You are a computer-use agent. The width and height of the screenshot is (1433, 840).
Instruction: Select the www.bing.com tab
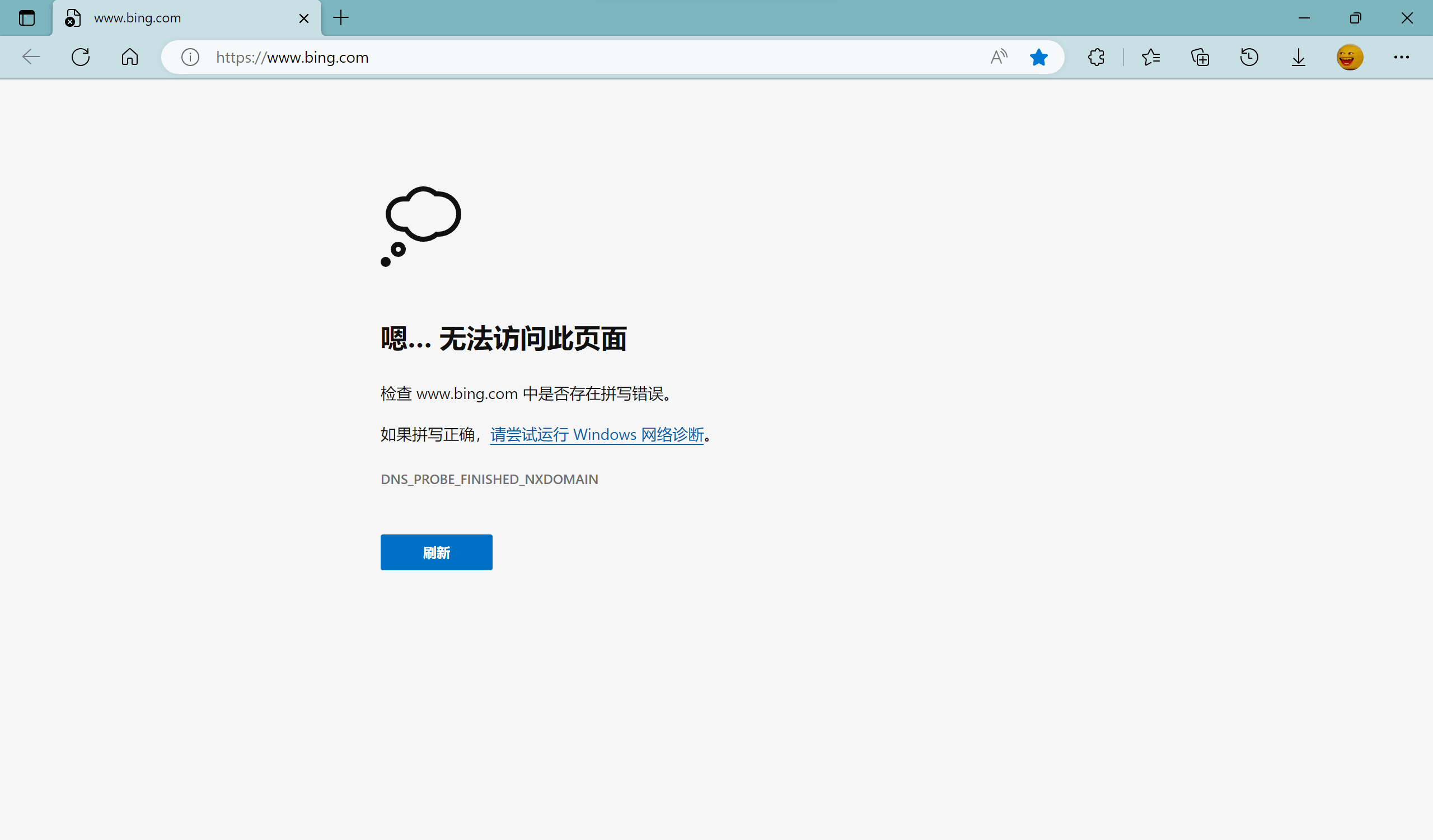pyautogui.click(x=187, y=18)
